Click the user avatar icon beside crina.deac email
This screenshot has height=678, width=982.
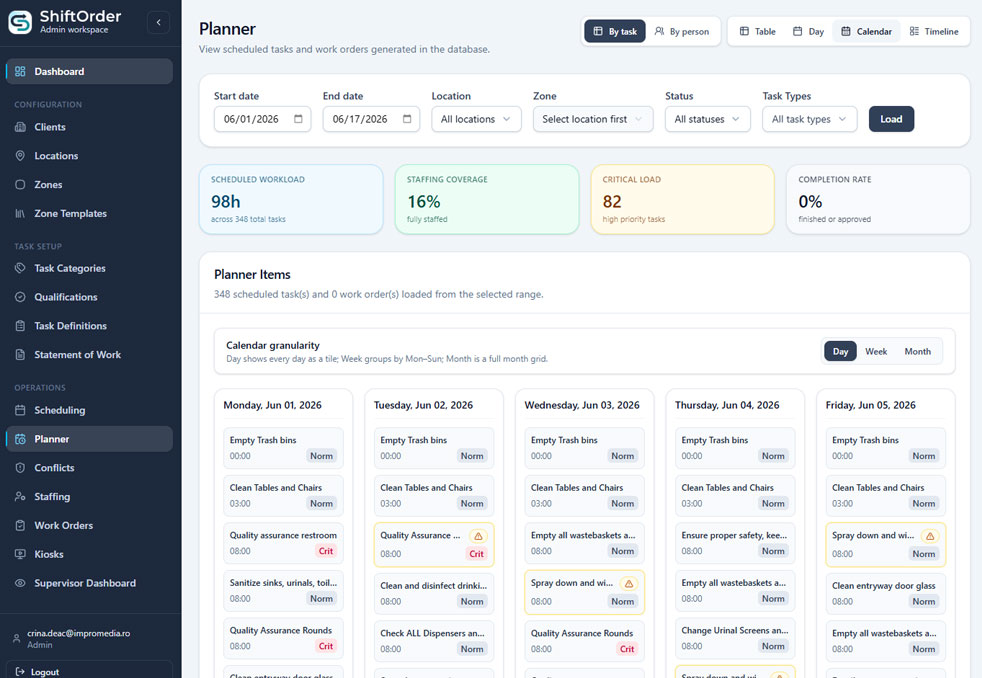tap(16, 639)
